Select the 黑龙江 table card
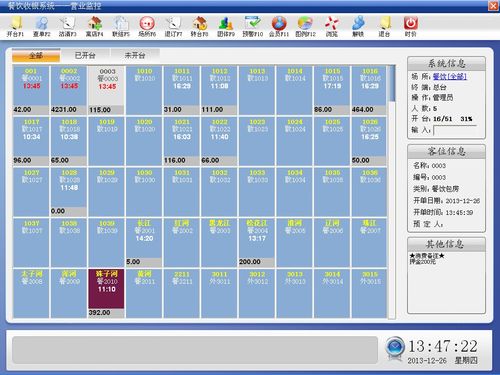The image size is (500, 375). [219, 242]
